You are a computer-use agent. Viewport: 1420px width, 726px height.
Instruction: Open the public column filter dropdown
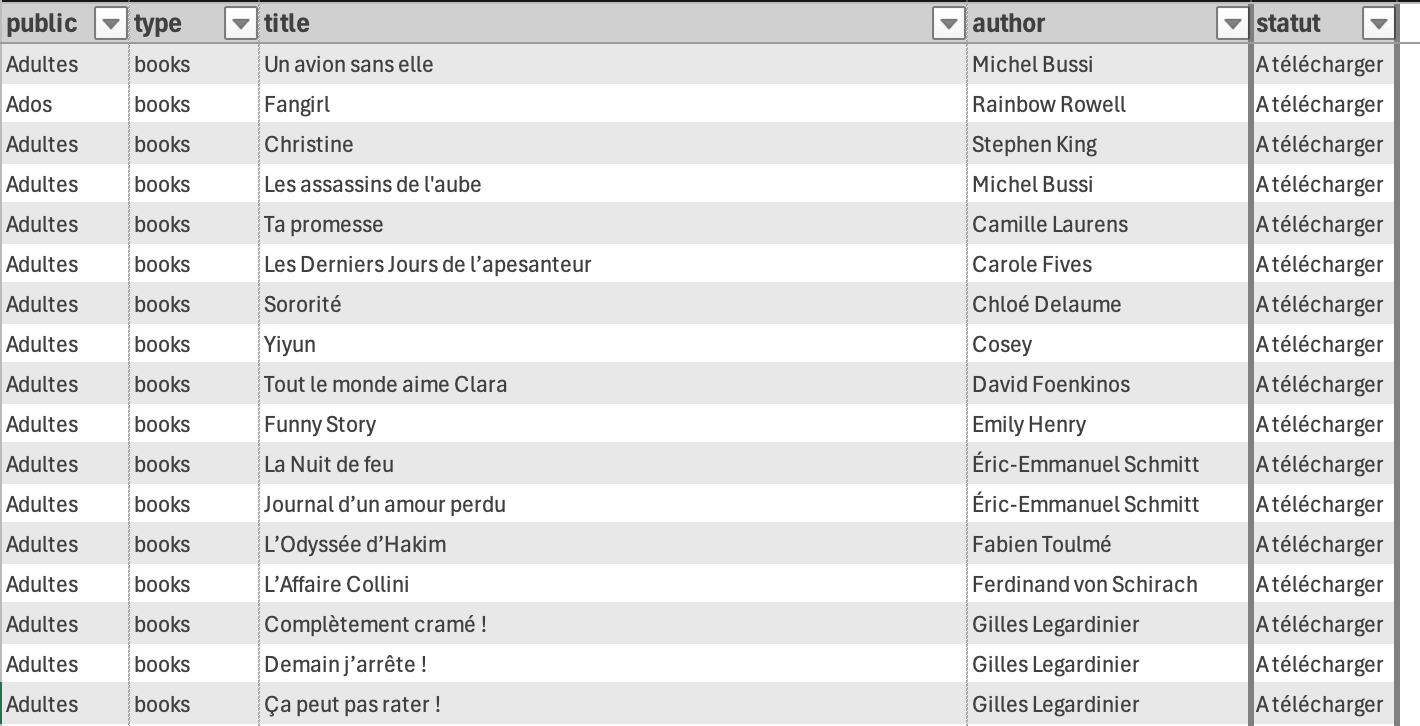[110, 24]
